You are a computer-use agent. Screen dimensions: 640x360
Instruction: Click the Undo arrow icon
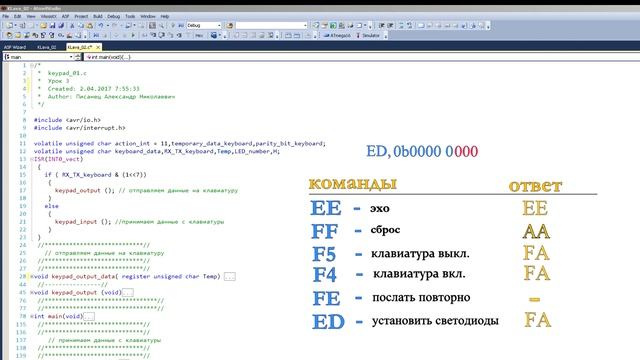(x=100, y=25)
